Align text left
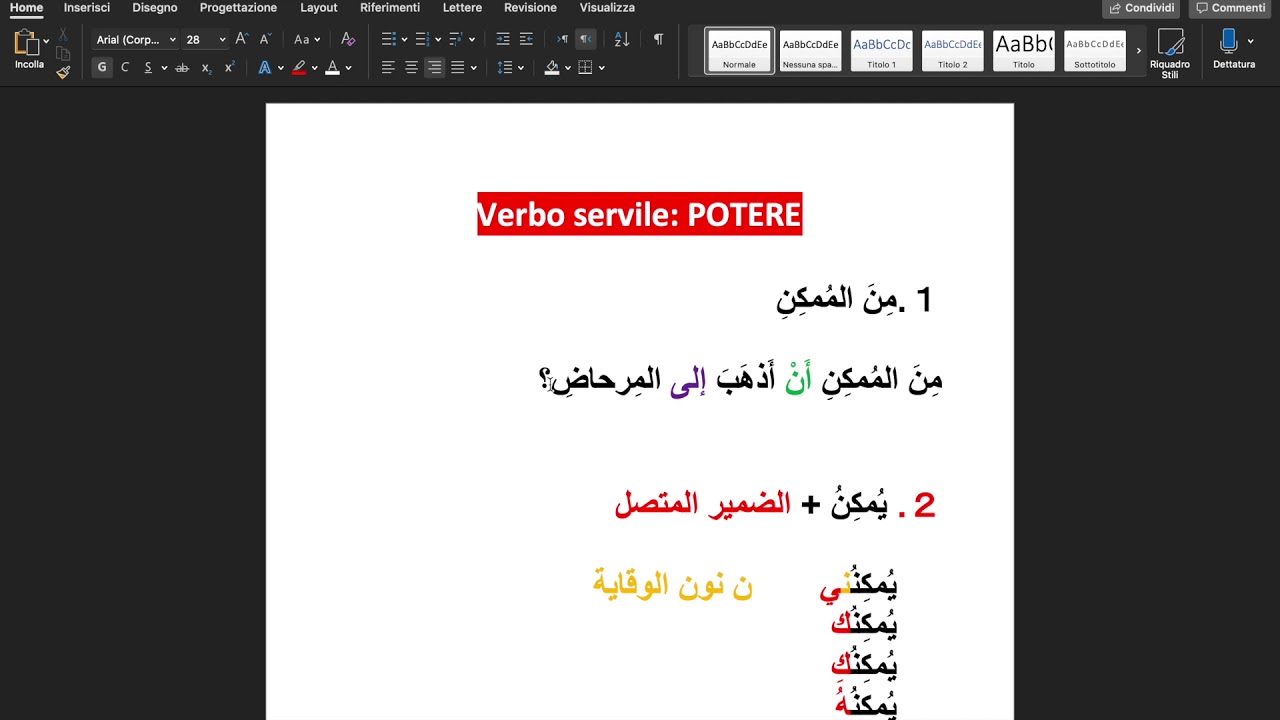 [x=388, y=68]
